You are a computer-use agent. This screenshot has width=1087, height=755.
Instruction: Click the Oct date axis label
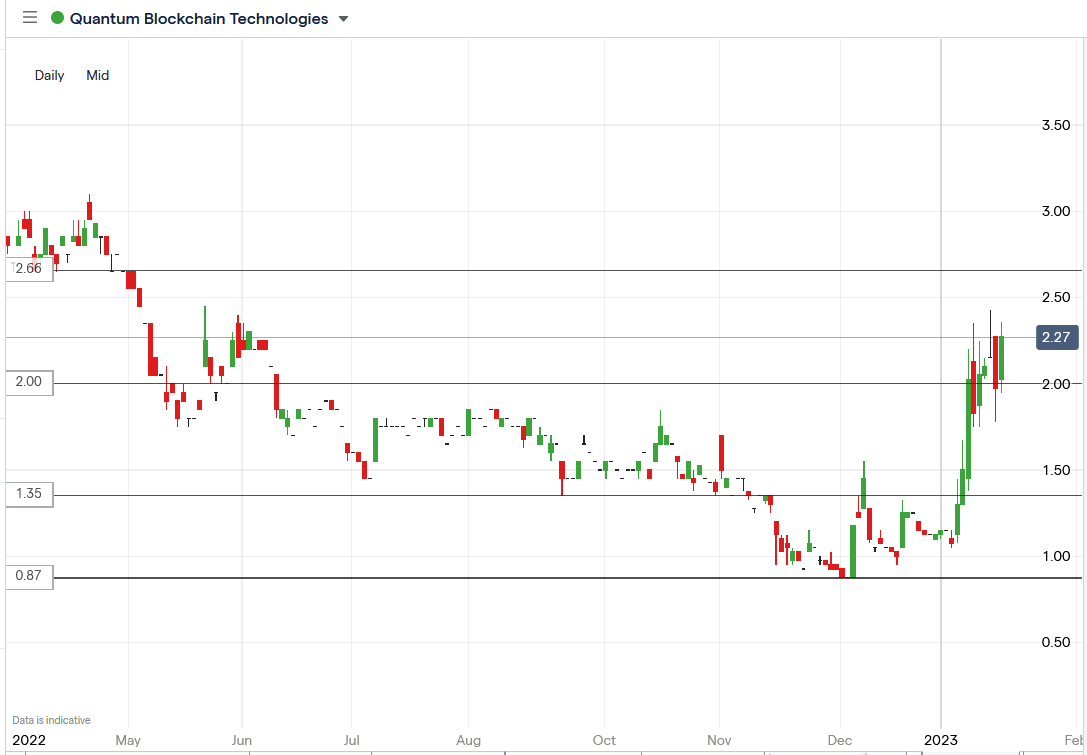pos(605,740)
